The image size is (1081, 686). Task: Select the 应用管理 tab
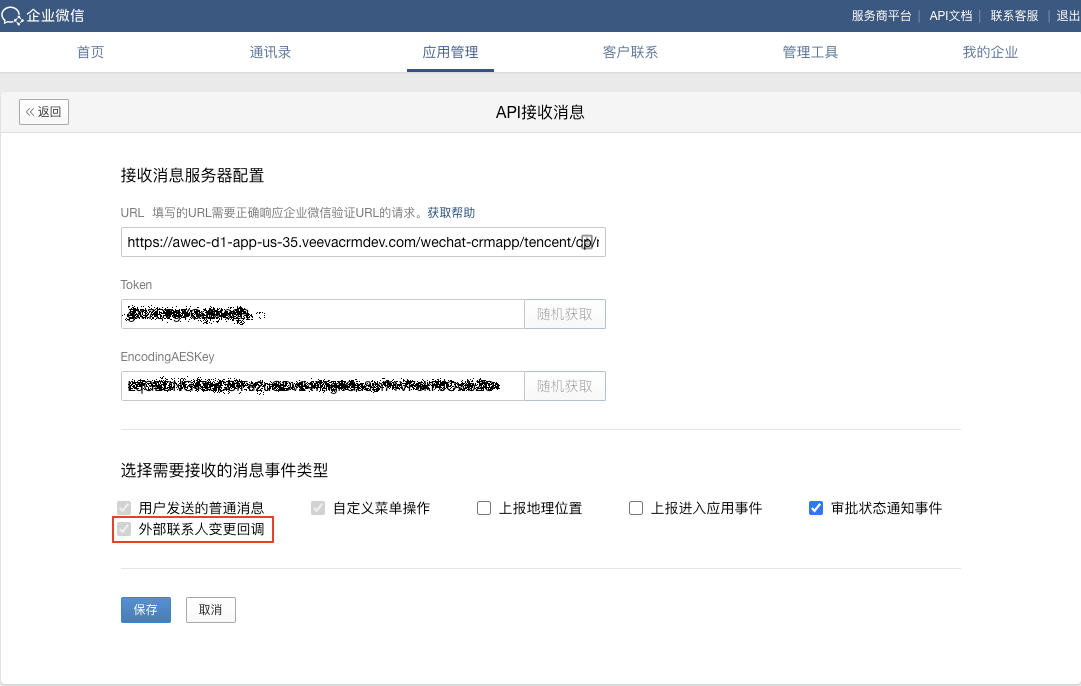[450, 52]
